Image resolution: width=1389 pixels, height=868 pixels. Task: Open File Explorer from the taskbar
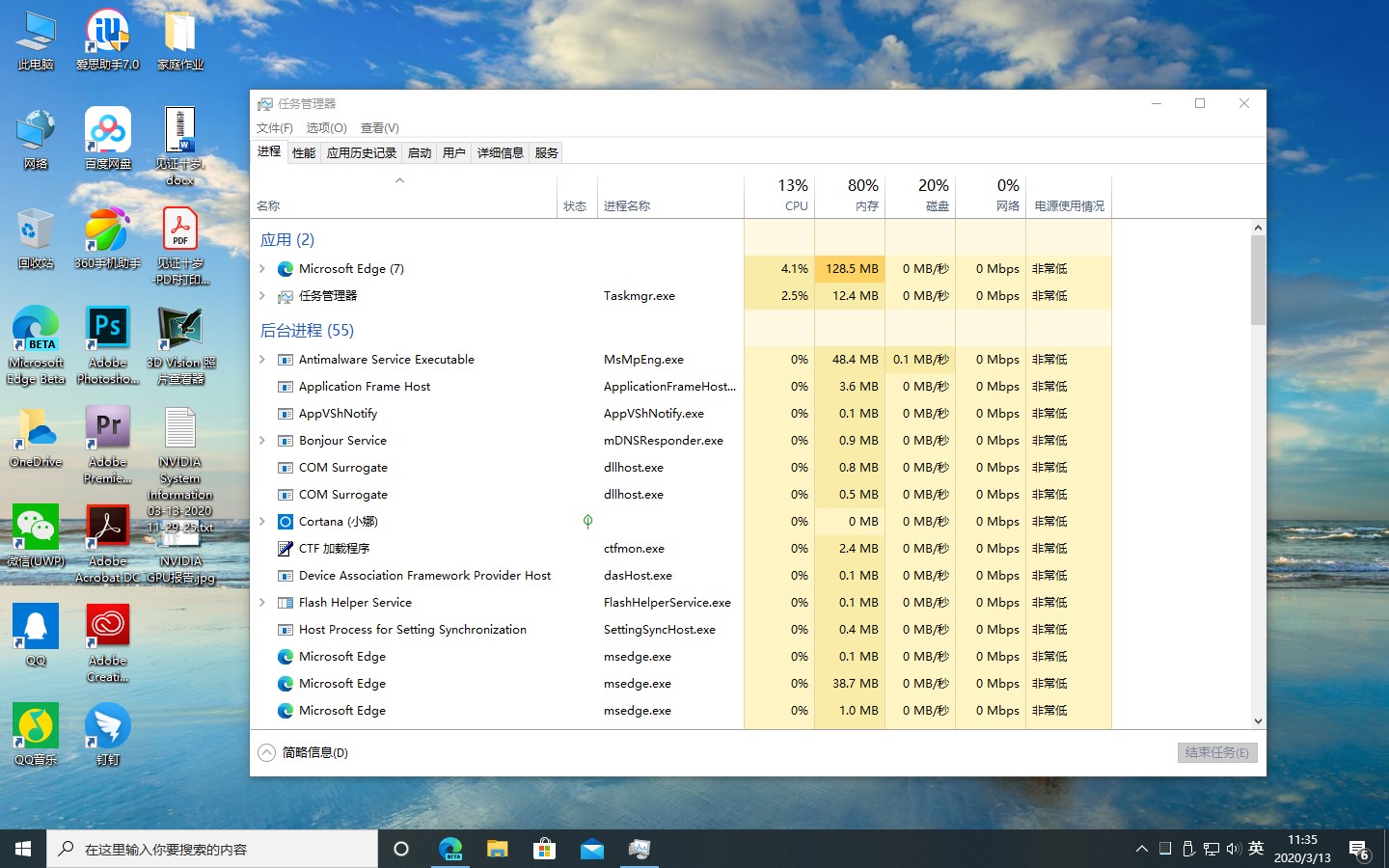[x=497, y=849]
